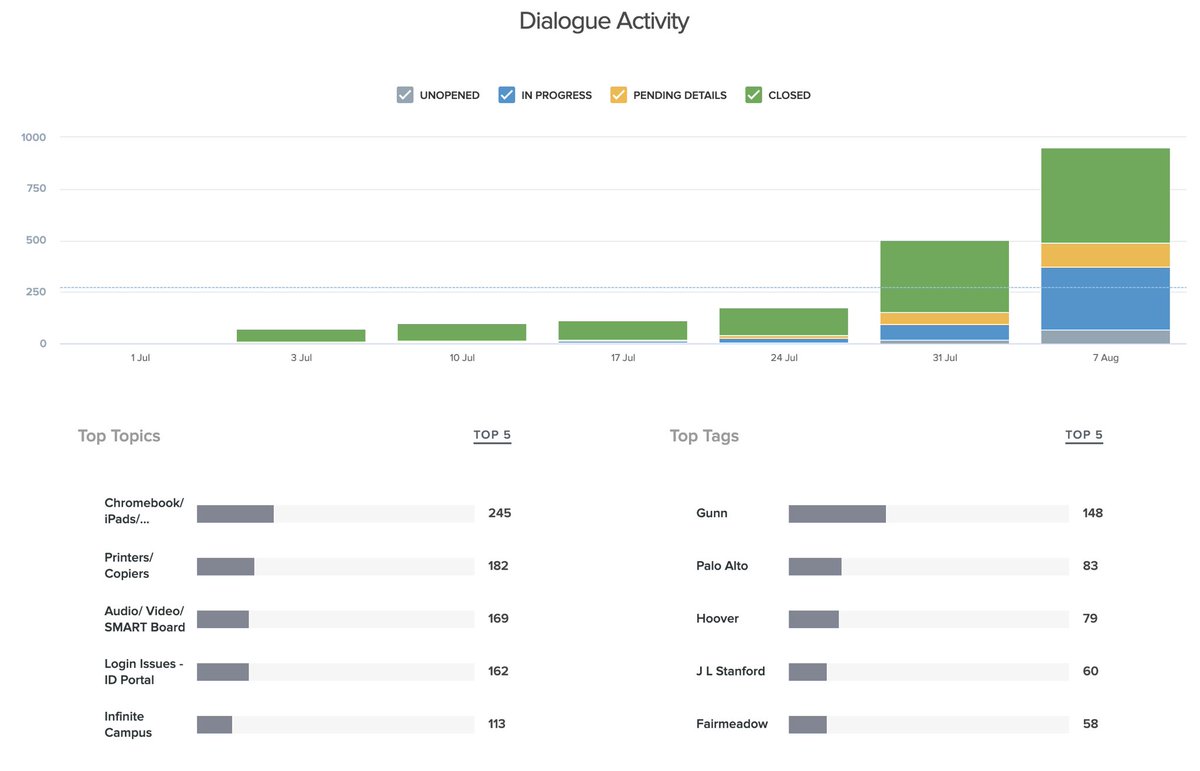Select the Palo Alto tag label
1200x771 pixels.
click(x=722, y=565)
